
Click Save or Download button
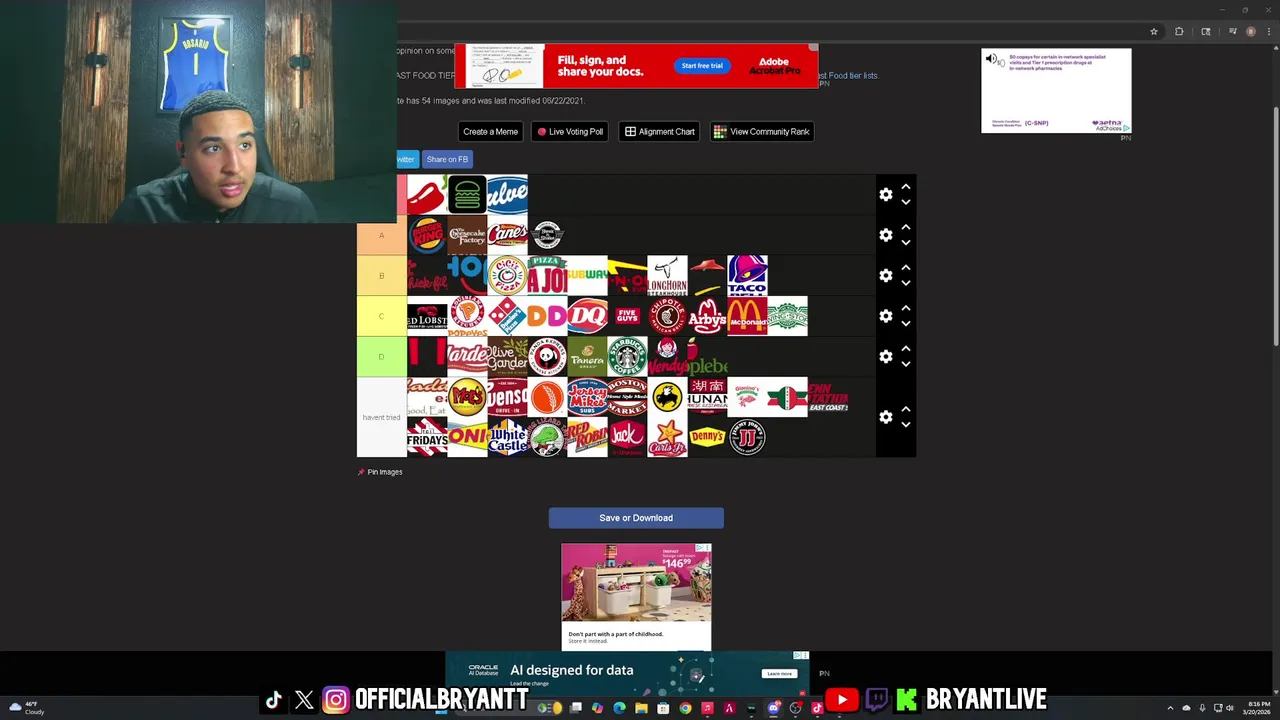(636, 518)
